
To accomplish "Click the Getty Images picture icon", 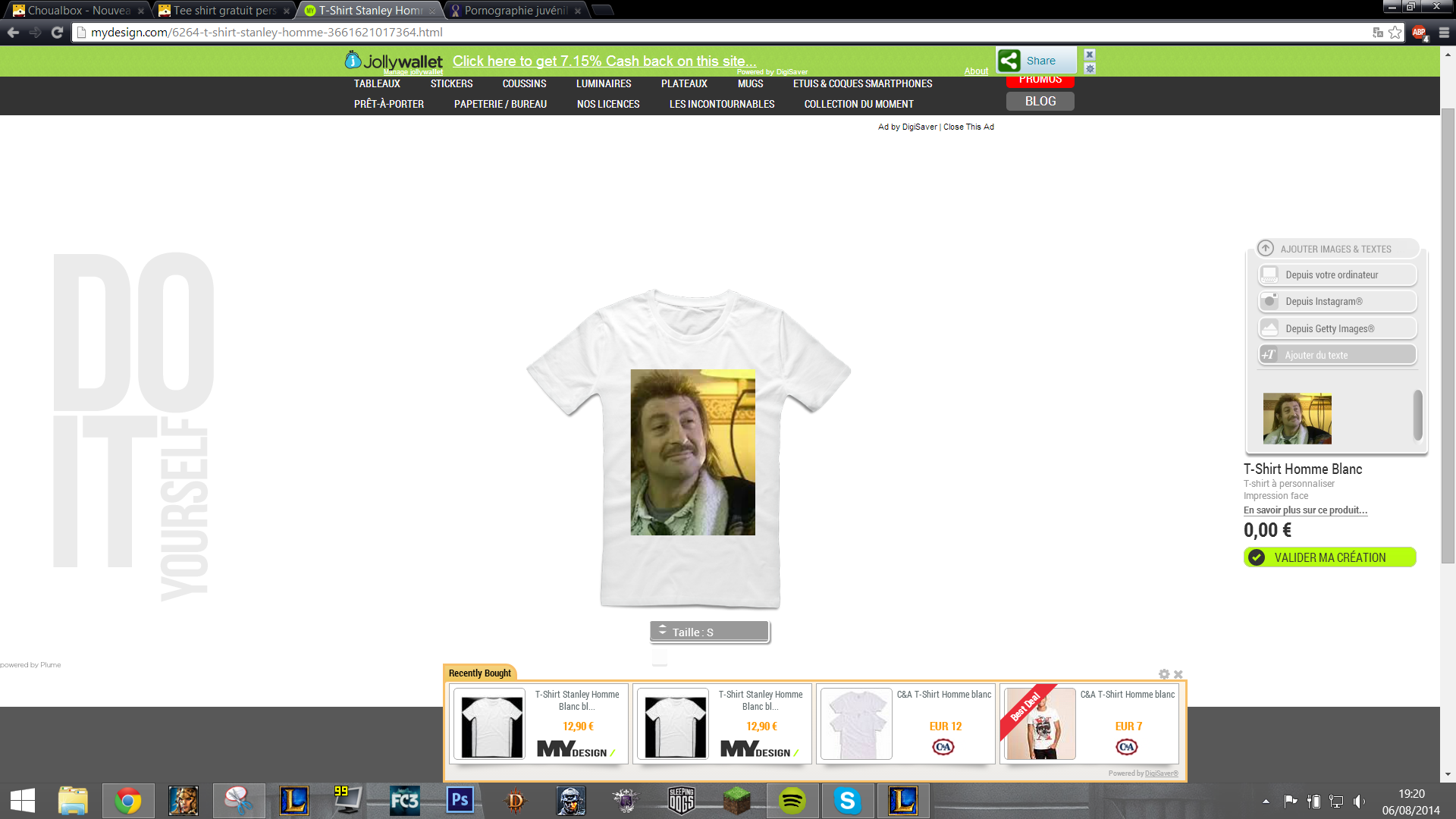I will pos(1269,328).
